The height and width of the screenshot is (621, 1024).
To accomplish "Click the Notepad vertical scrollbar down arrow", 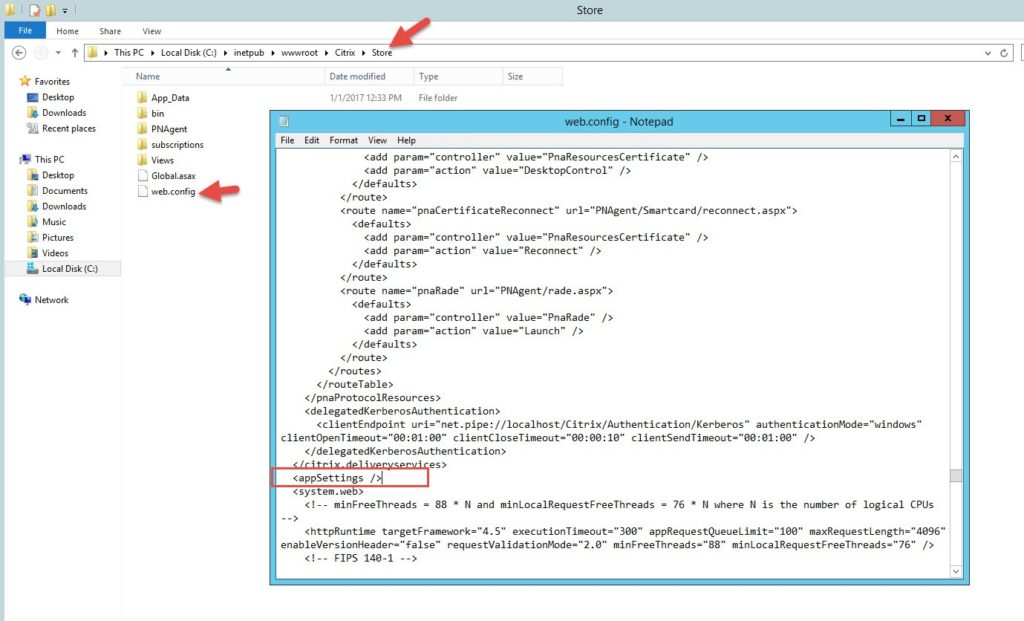I will click(x=955, y=570).
